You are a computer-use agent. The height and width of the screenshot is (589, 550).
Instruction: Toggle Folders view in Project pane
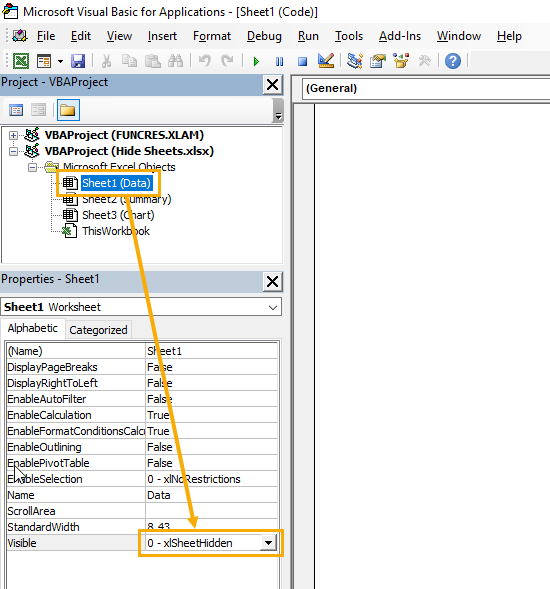pyautogui.click(x=68, y=110)
